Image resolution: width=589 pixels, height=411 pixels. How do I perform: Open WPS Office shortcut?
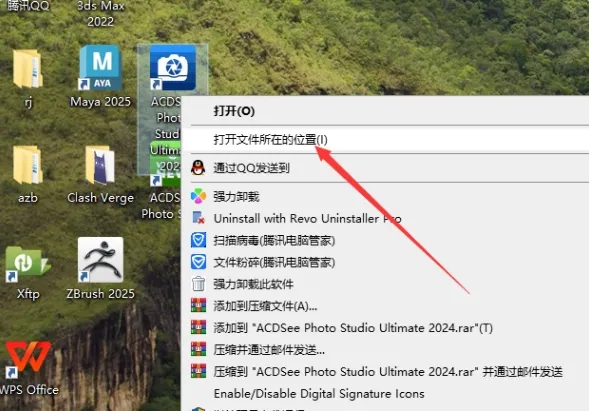coord(28,359)
